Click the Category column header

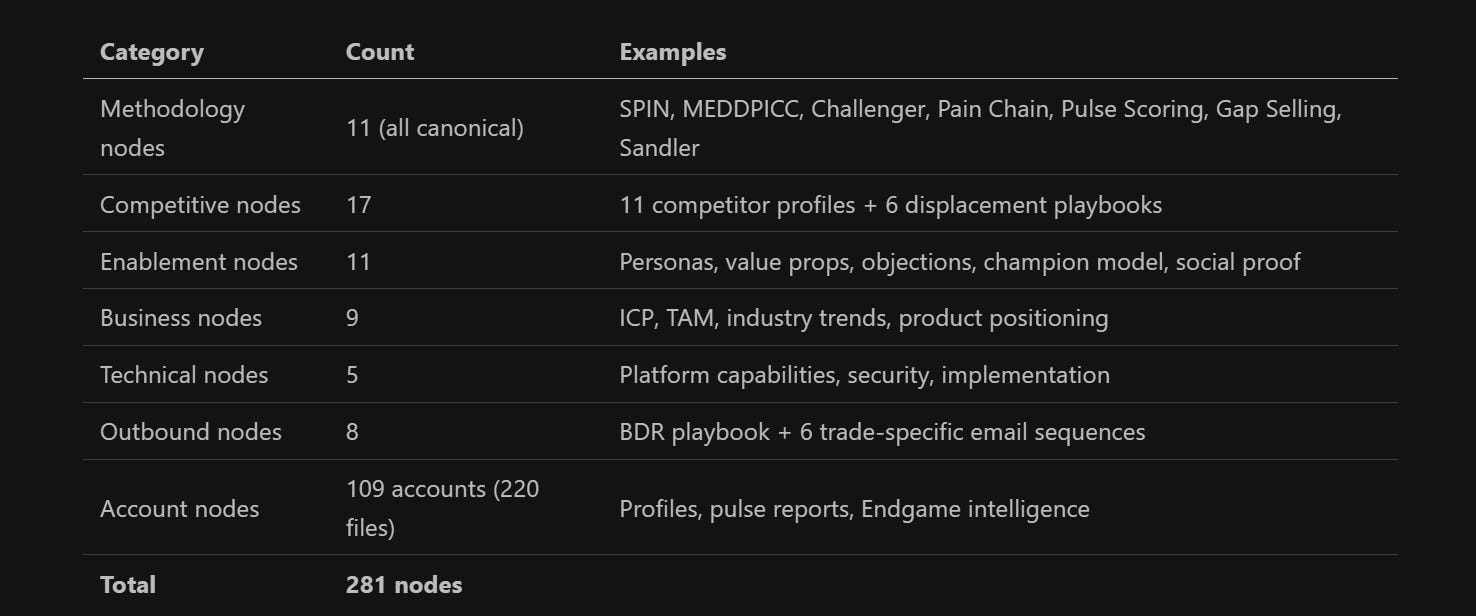point(152,52)
